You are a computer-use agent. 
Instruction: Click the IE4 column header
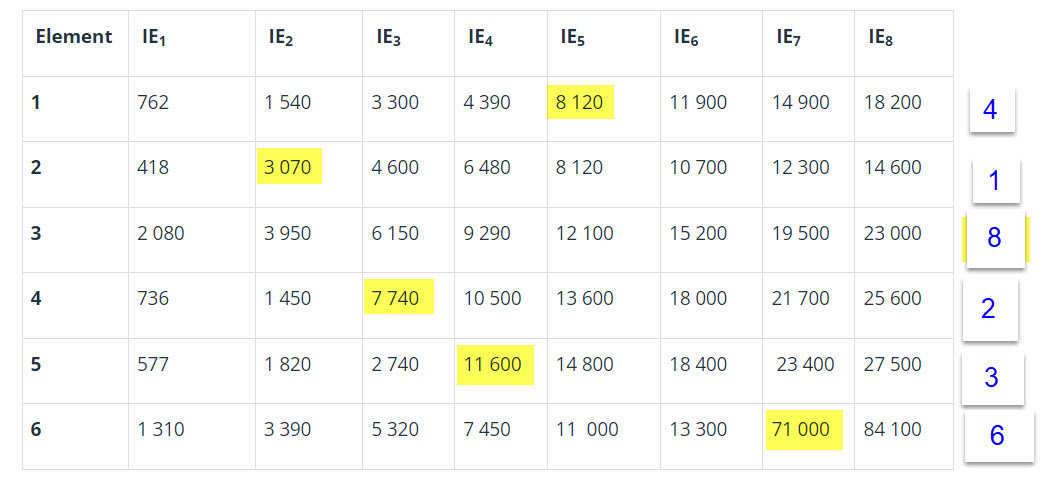pyautogui.click(x=480, y=37)
